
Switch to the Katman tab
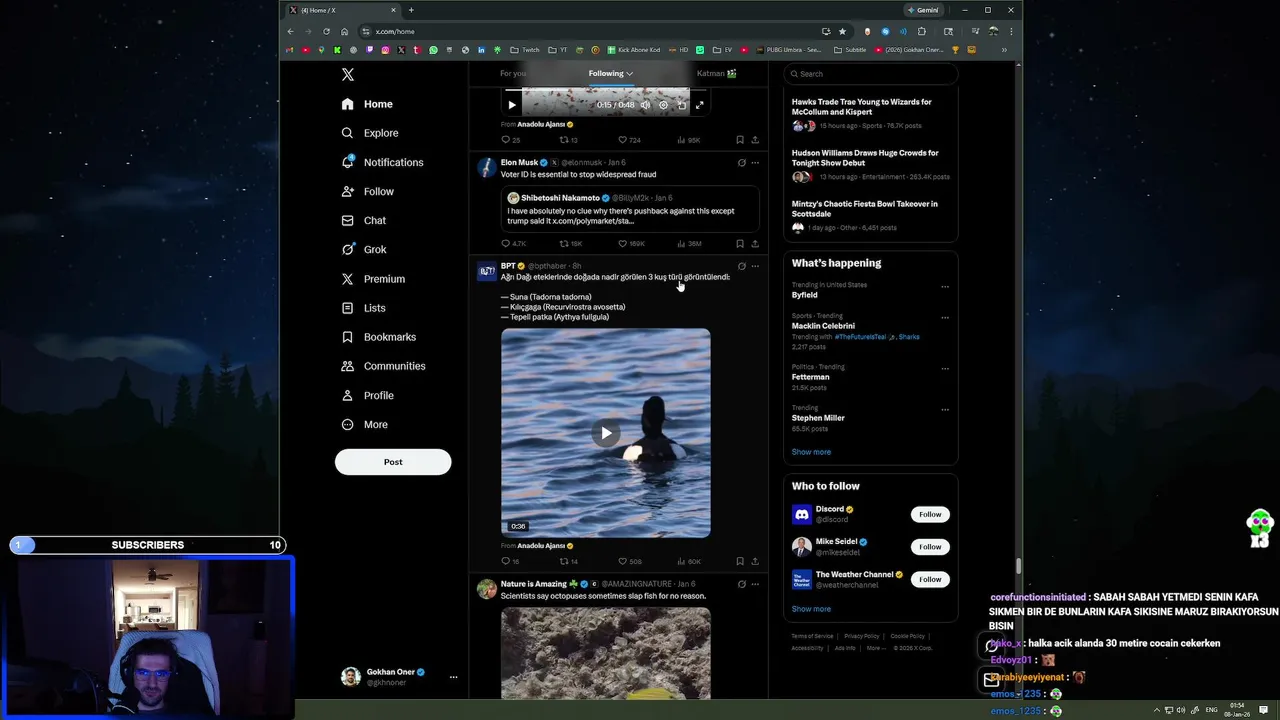coord(716,73)
